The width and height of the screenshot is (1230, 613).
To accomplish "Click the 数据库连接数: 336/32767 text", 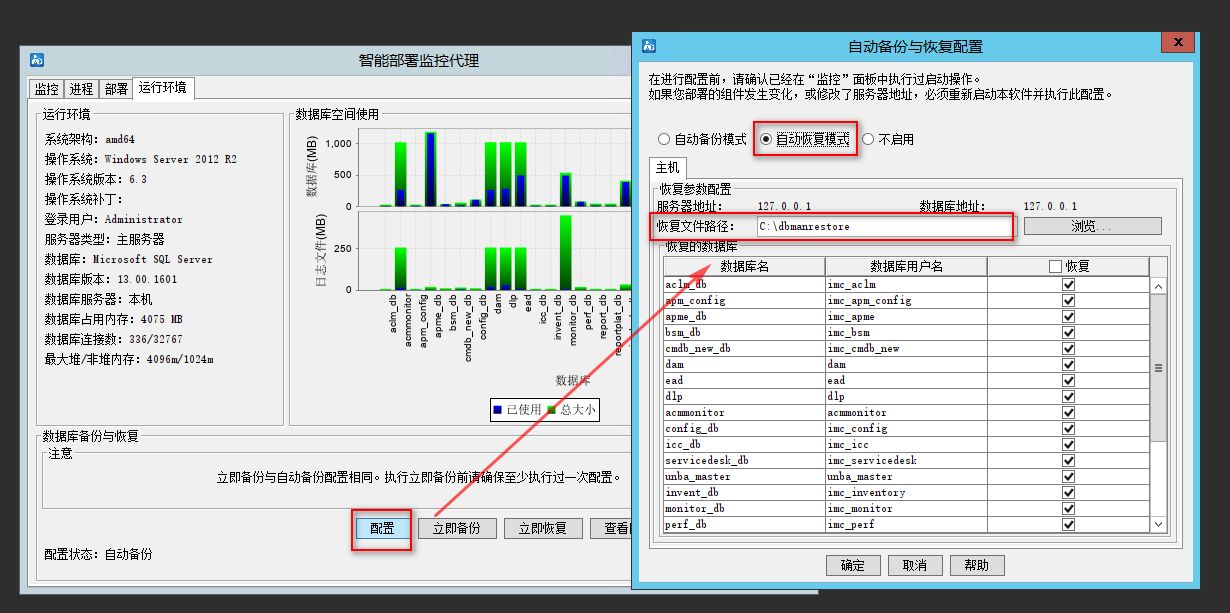I will pos(113,339).
